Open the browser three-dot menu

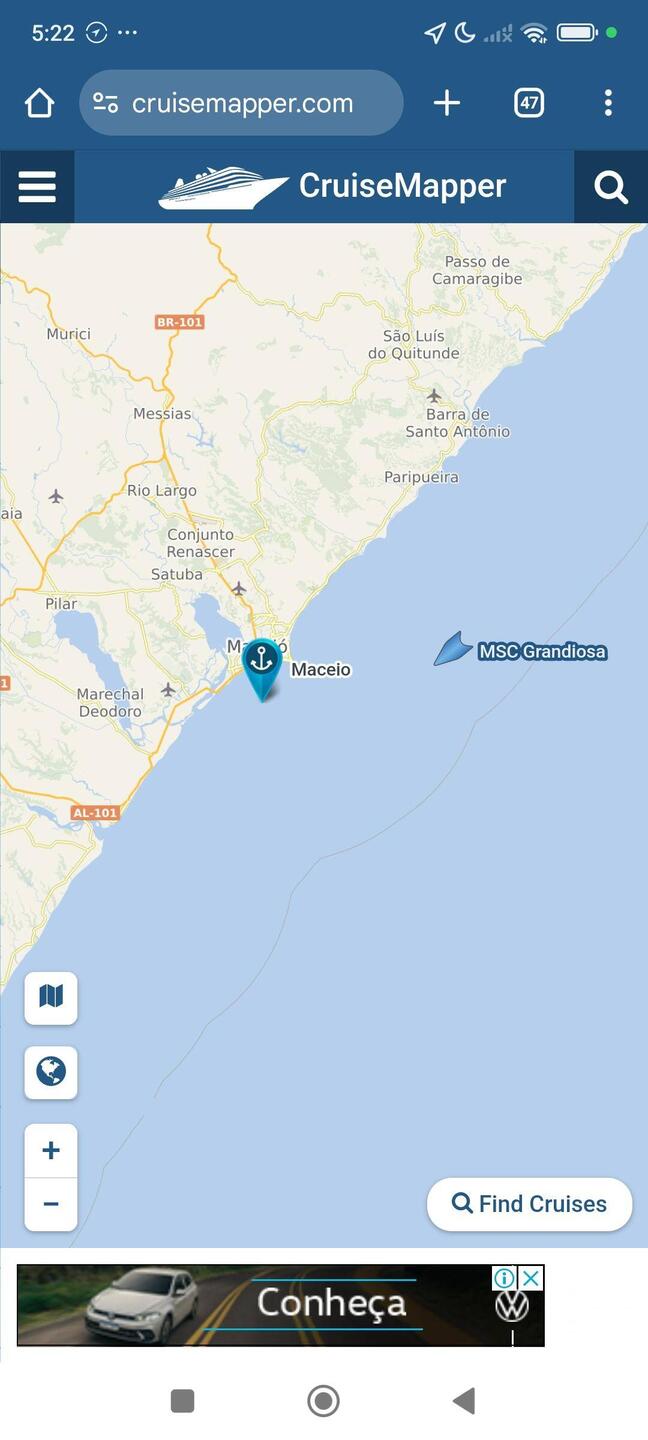click(608, 103)
